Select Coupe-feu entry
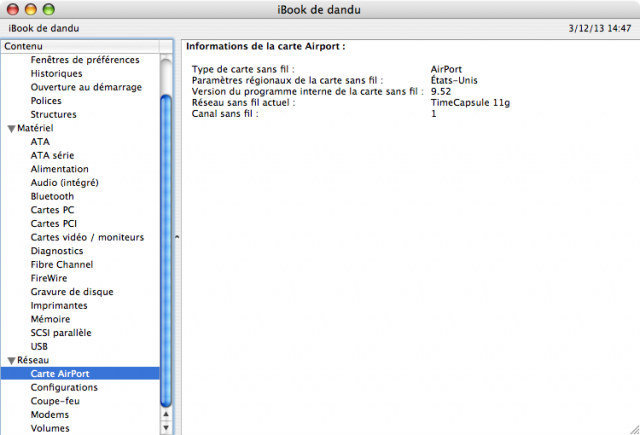Screen dimensions: 640x435 pyautogui.click(x=55, y=401)
